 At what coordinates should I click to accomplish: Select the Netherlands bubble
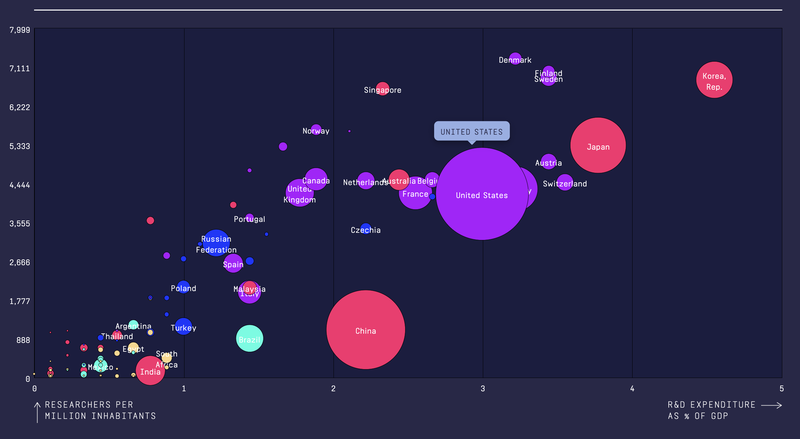coord(365,181)
